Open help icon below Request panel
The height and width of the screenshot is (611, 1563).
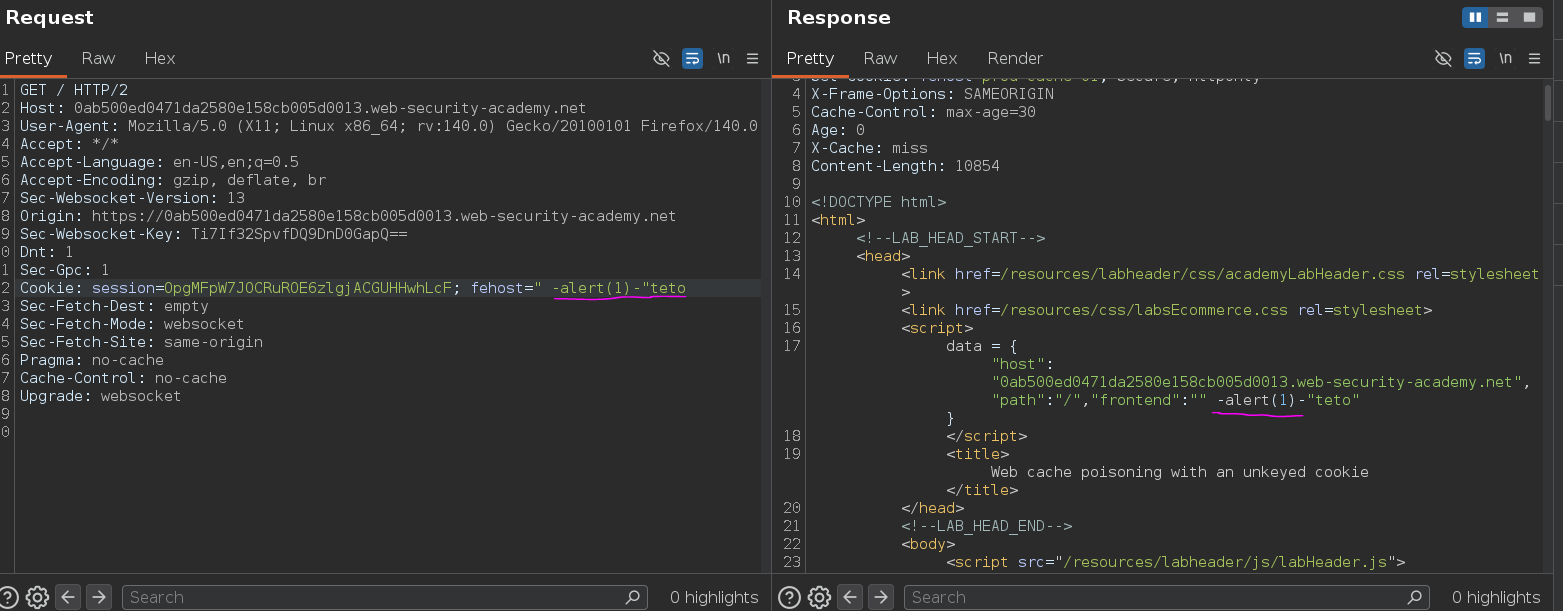9,597
